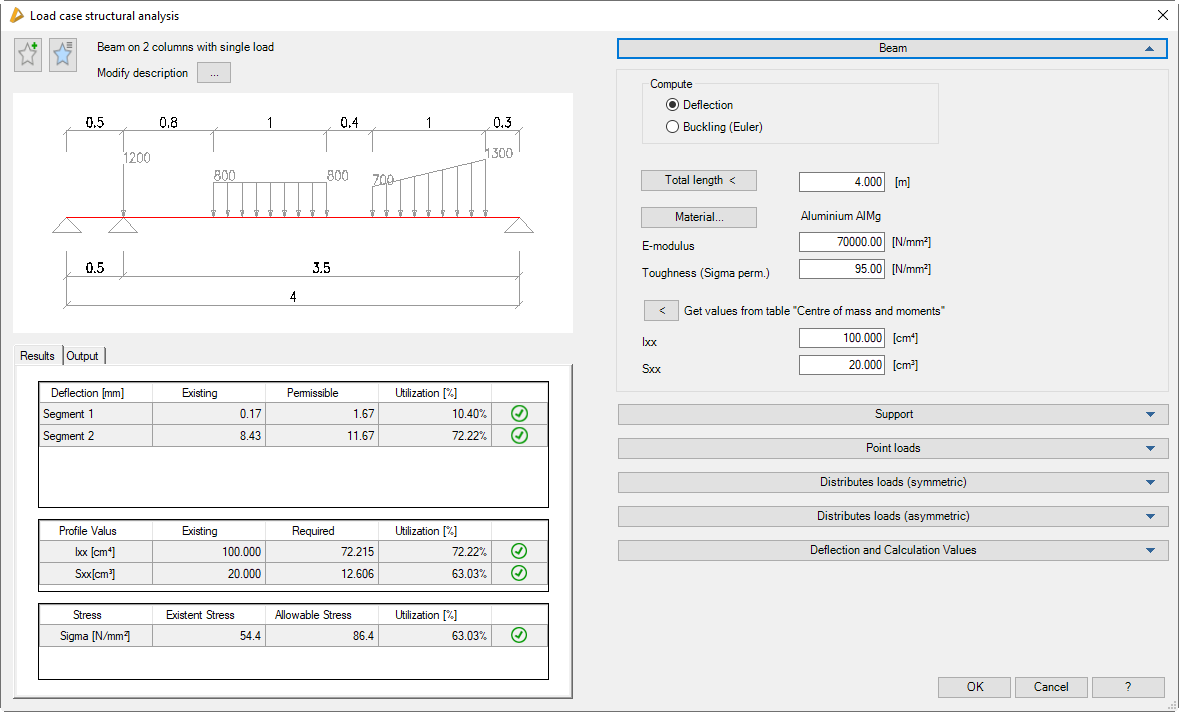This screenshot has width=1179, height=712.
Task: Open the favorites list star icon
Action: click(x=63, y=55)
